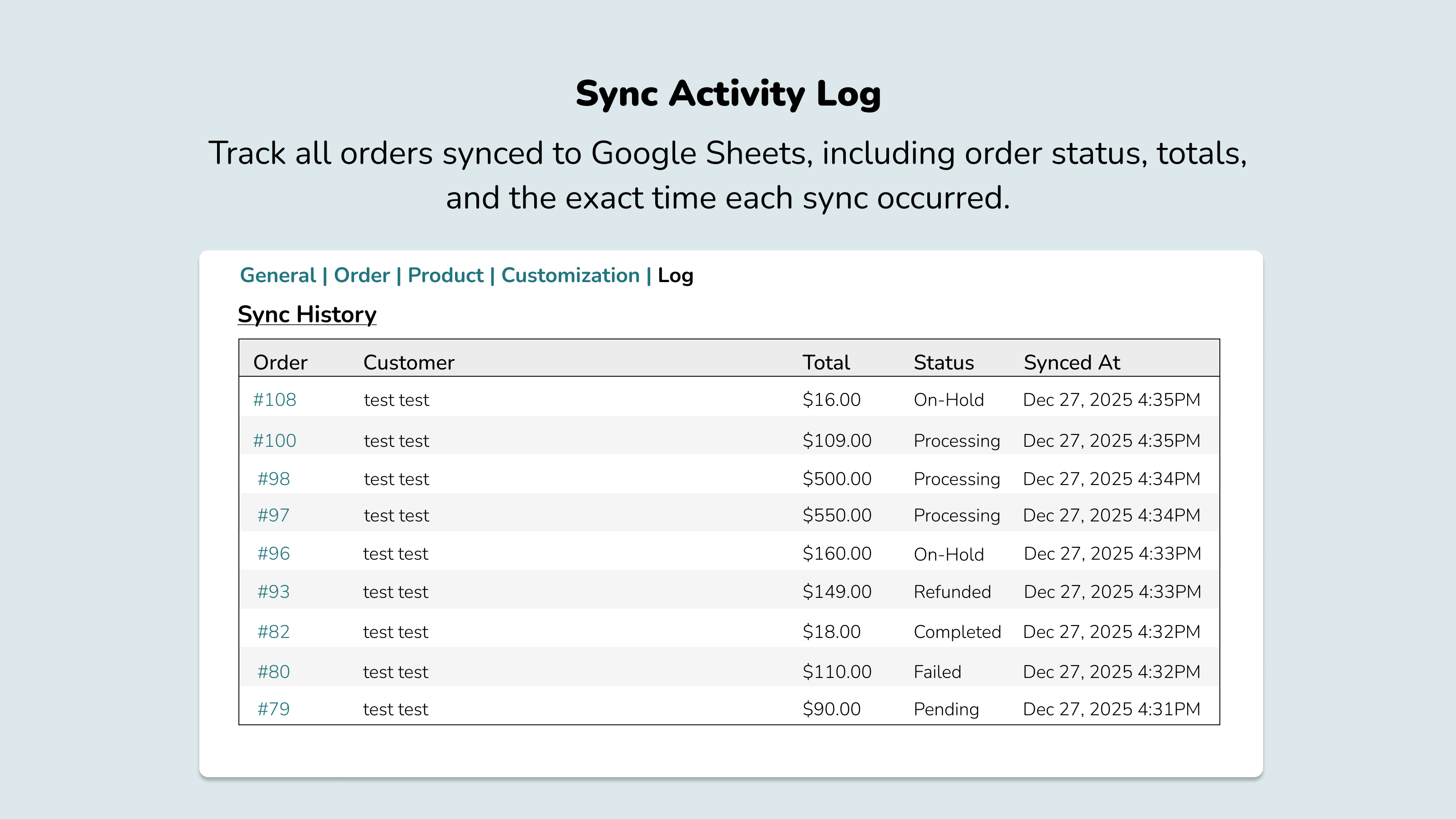The image size is (1456, 819).
Task: Click synced time of order #97
Action: [1112, 515]
